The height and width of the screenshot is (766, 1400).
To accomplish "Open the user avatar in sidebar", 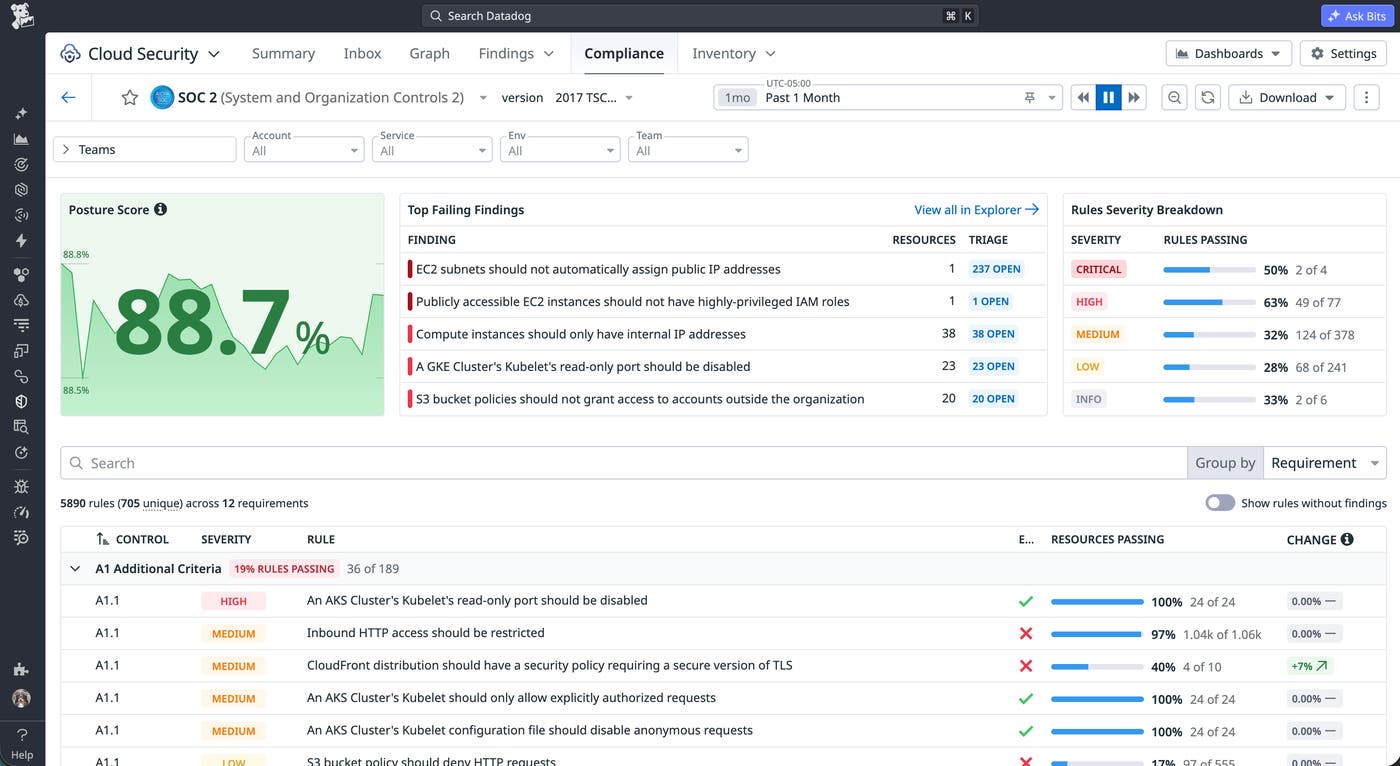I will tap(21, 698).
